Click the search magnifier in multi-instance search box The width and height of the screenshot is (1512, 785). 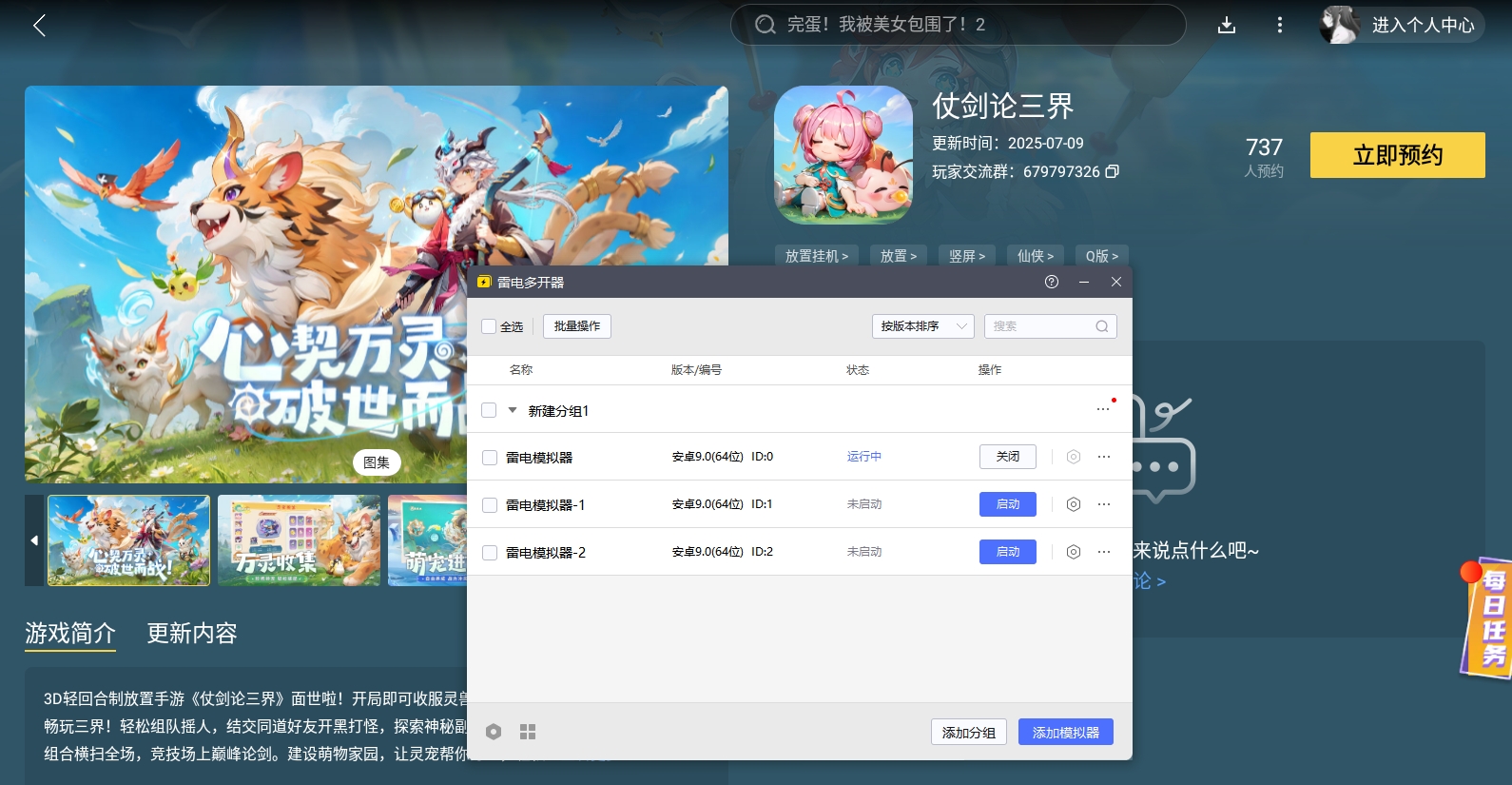tap(1102, 326)
